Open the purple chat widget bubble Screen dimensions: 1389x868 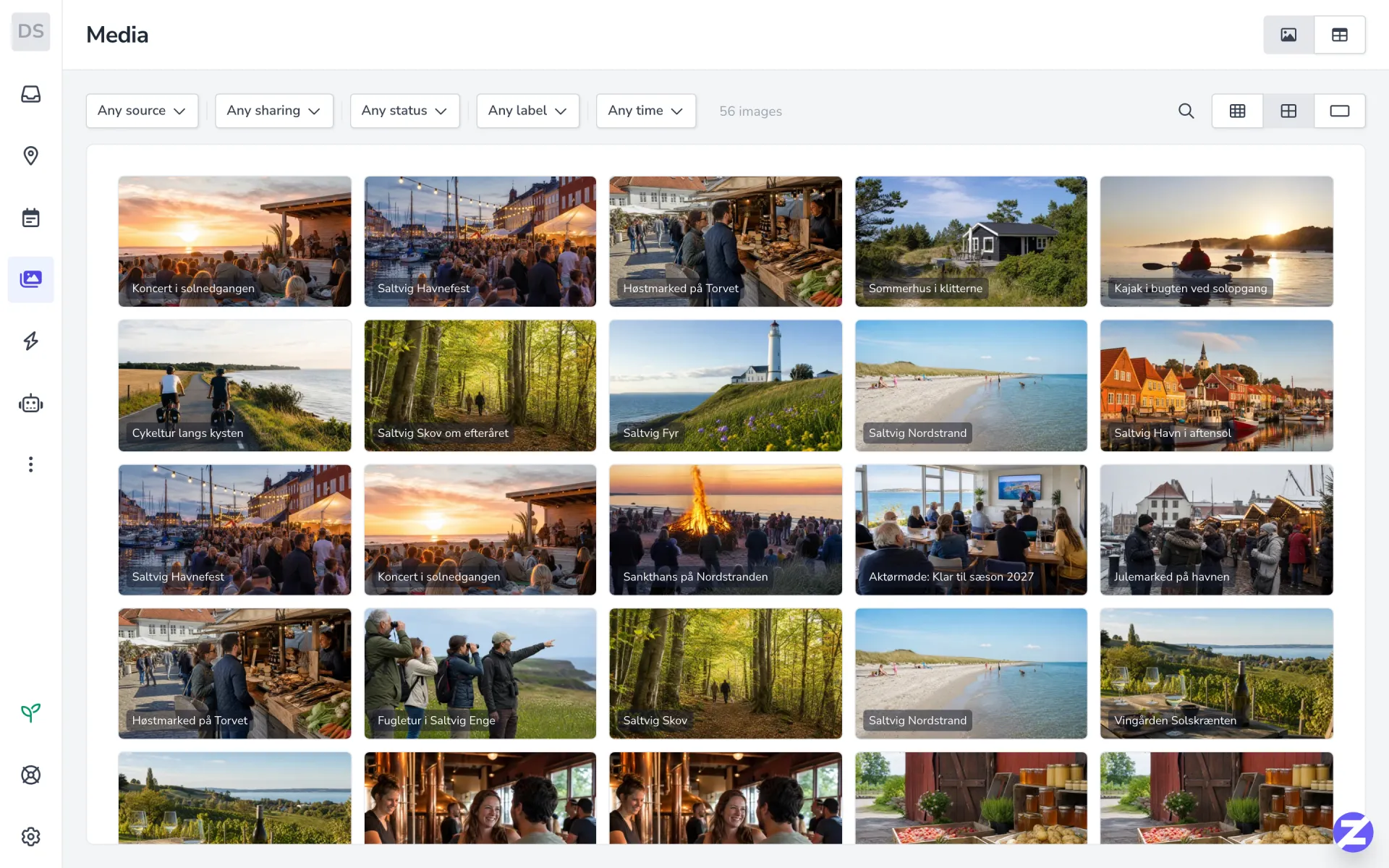[1353, 832]
